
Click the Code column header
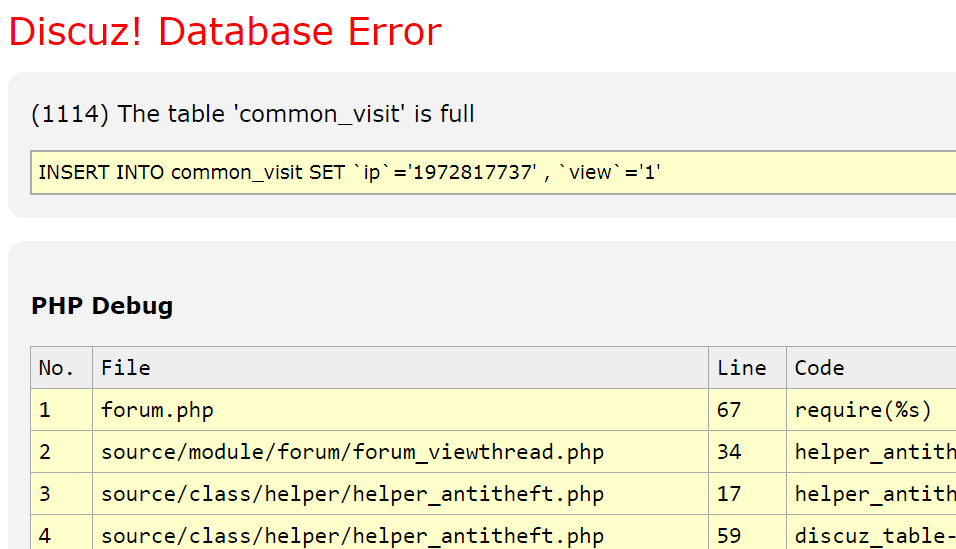click(871, 368)
